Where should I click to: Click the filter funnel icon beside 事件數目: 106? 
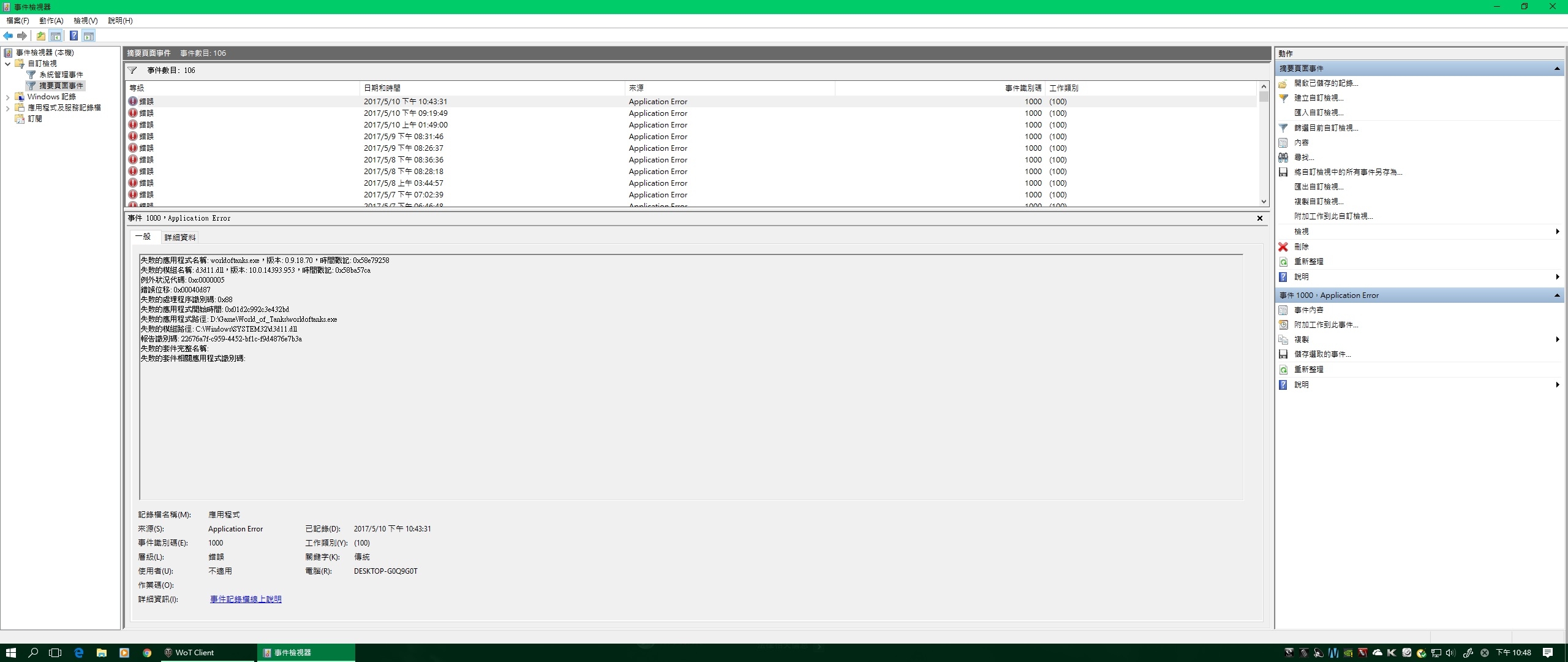pyautogui.click(x=132, y=70)
